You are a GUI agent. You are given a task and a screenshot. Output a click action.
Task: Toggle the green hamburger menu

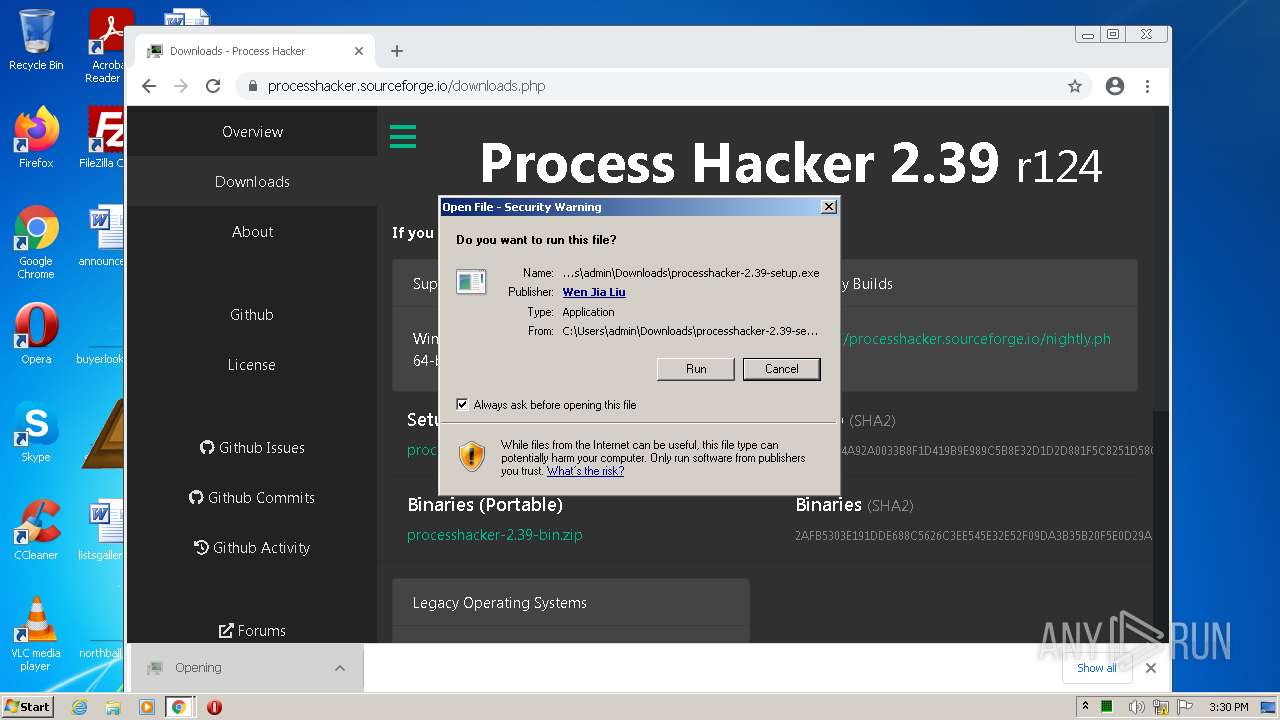click(403, 136)
